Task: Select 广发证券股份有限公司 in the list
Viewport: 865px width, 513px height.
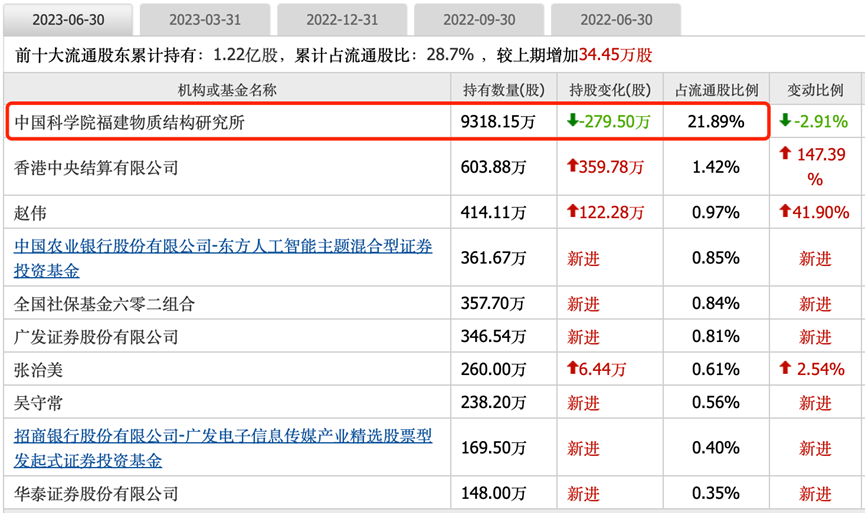Action: click(x=96, y=336)
